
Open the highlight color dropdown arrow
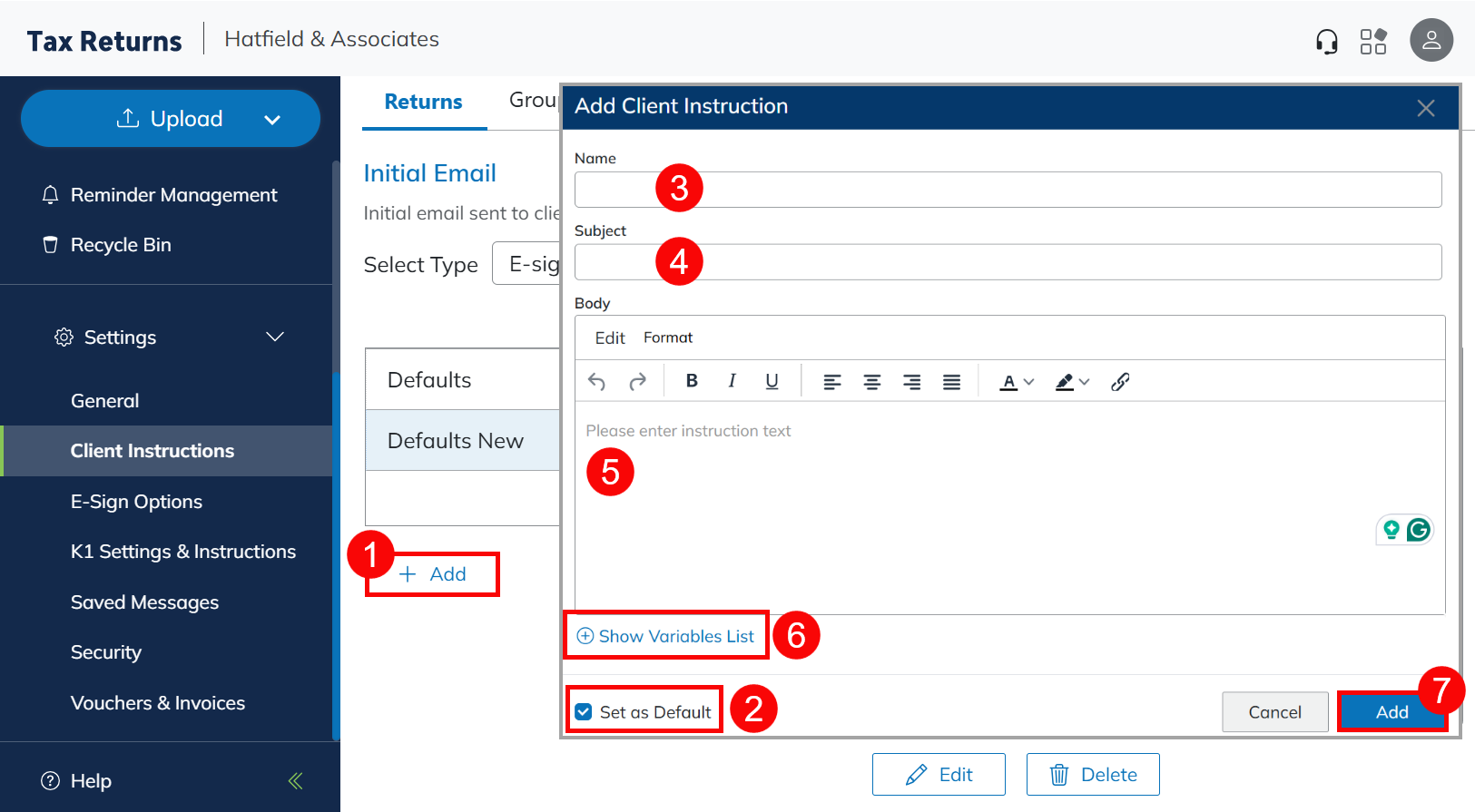click(1084, 382)
